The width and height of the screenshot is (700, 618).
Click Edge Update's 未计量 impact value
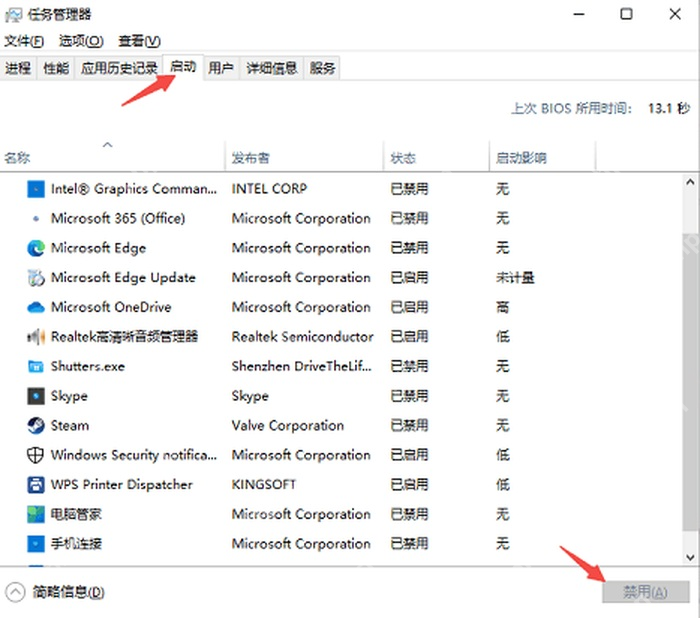click(x=515, y=278)
